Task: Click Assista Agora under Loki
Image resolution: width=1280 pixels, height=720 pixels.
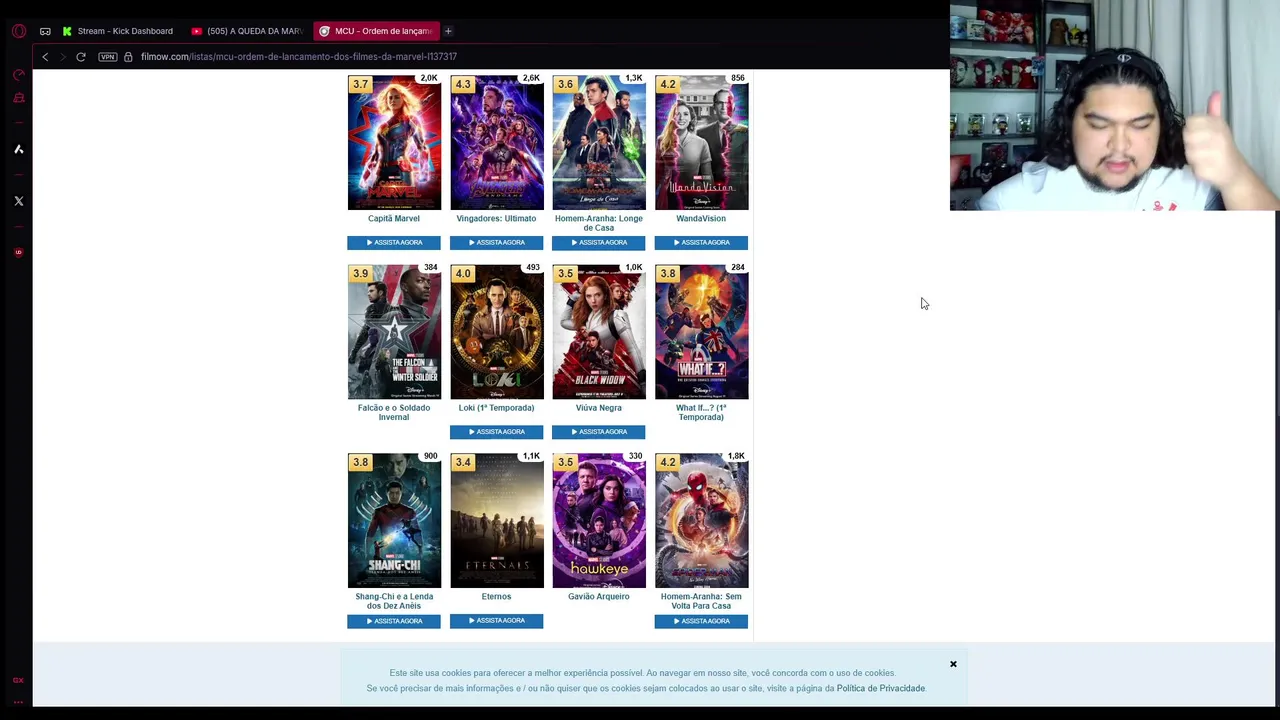Action: coord(497,432)
